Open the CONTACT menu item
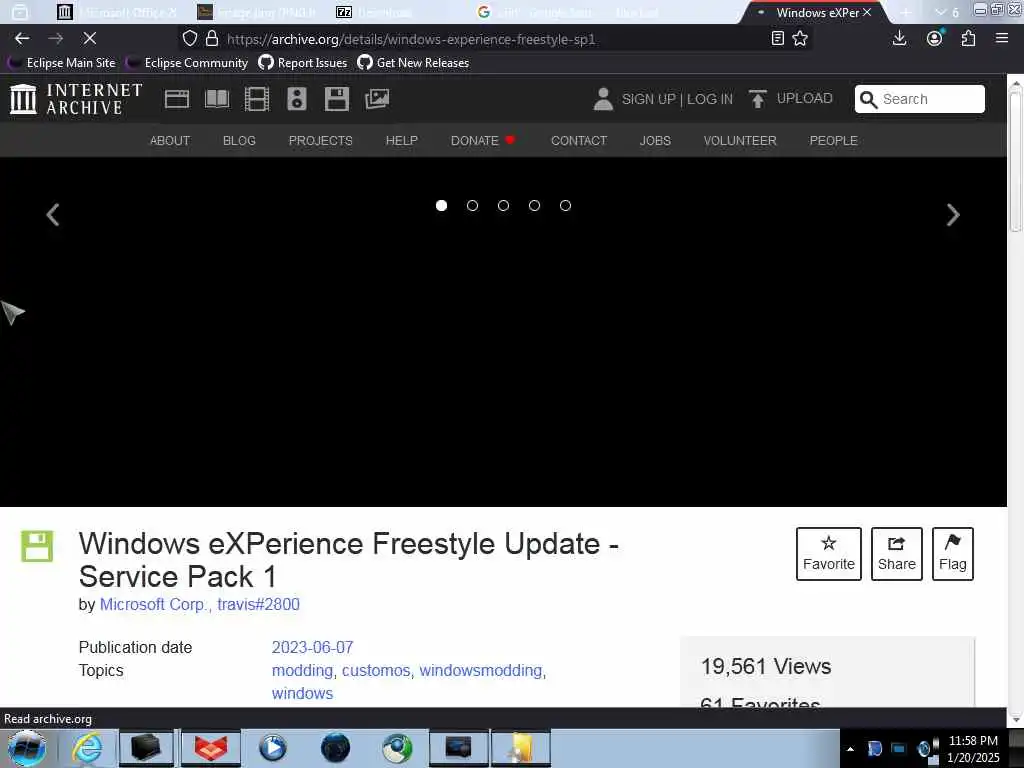This screenshot has width=1024, height=768. (579, 140)
